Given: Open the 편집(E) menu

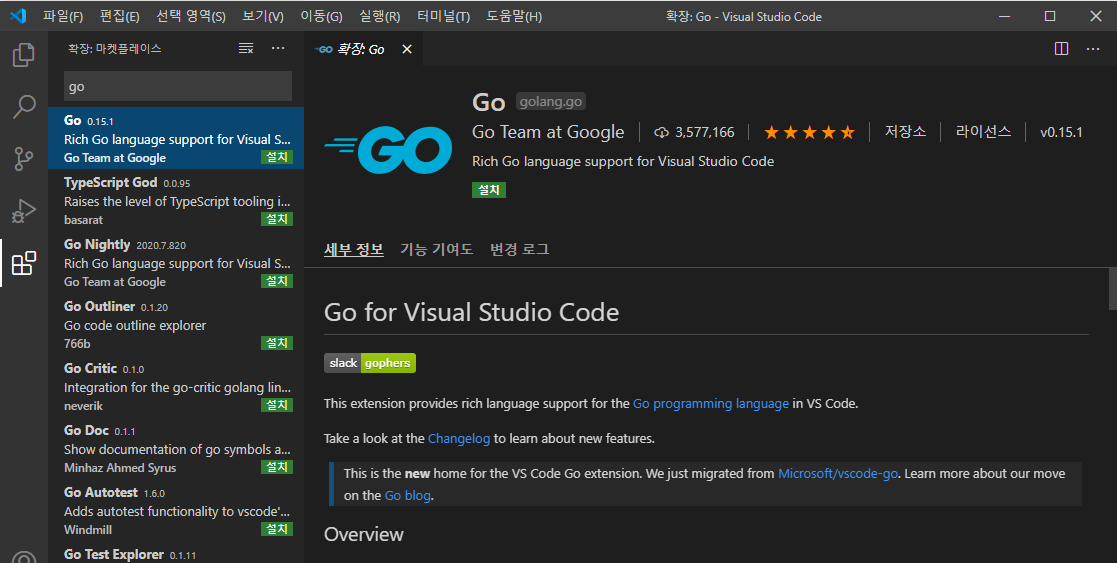Looking at the screenshot, I should (x=120, y=16).
